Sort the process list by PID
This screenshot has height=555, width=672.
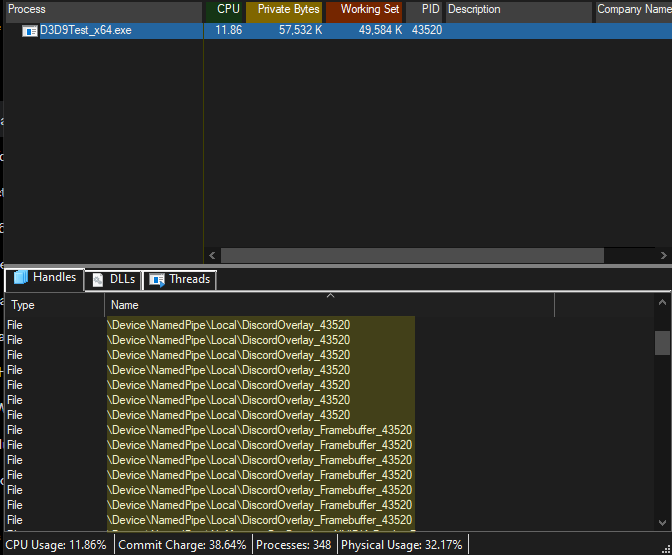point(426,10)
